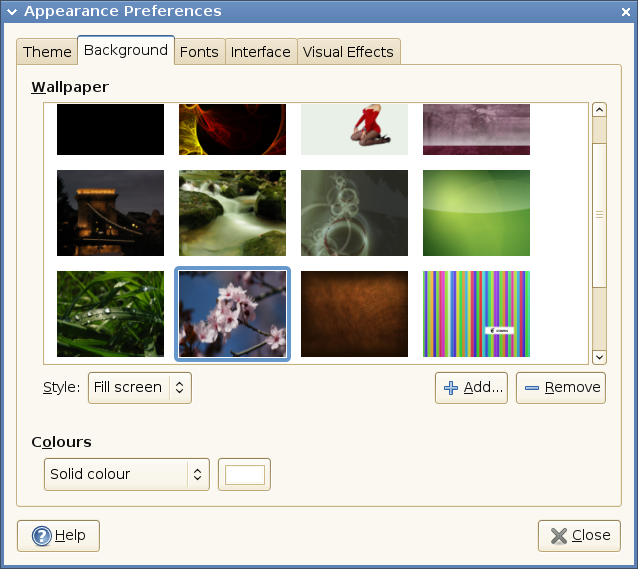Select the cherry blossom wallpaper

click(232, 314)
